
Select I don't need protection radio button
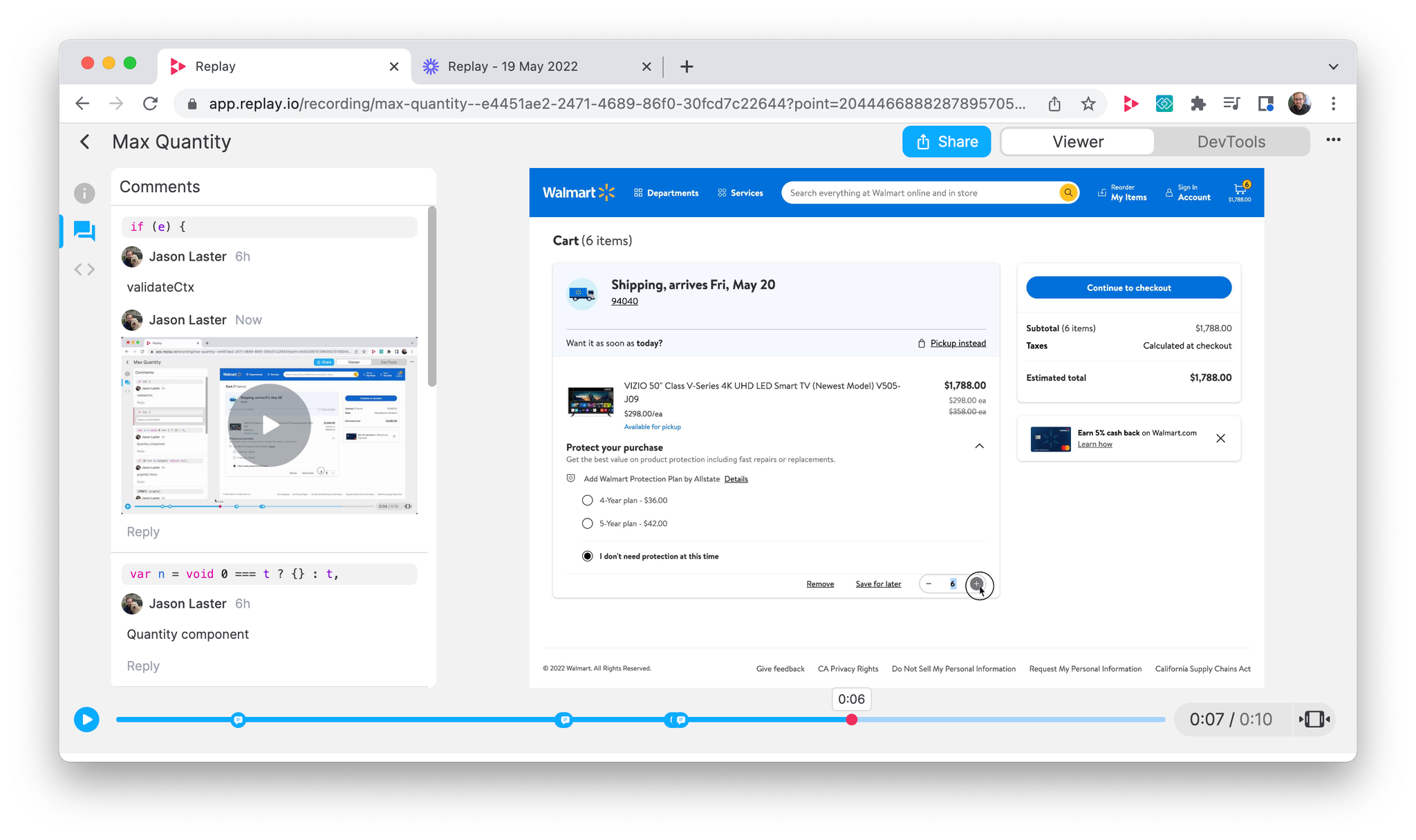[588, 557]
